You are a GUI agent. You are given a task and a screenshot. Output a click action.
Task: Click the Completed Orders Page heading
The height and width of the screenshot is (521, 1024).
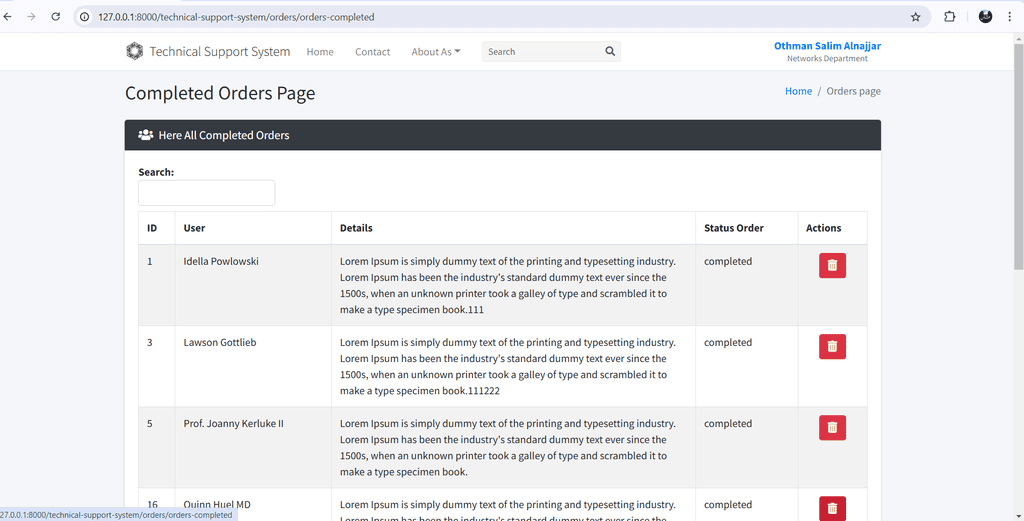pos(219,93)
